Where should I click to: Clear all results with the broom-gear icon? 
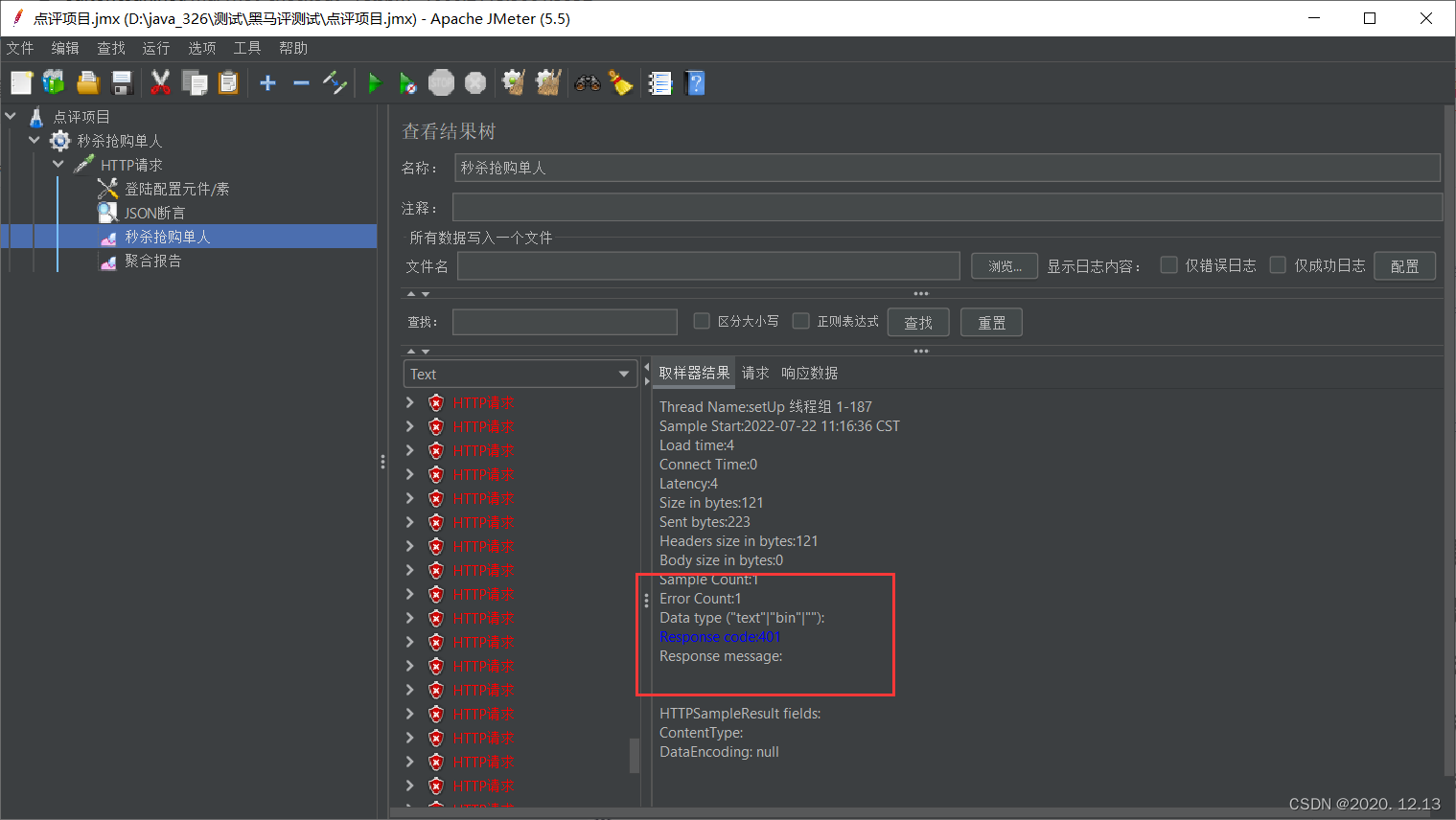(547, 82)
